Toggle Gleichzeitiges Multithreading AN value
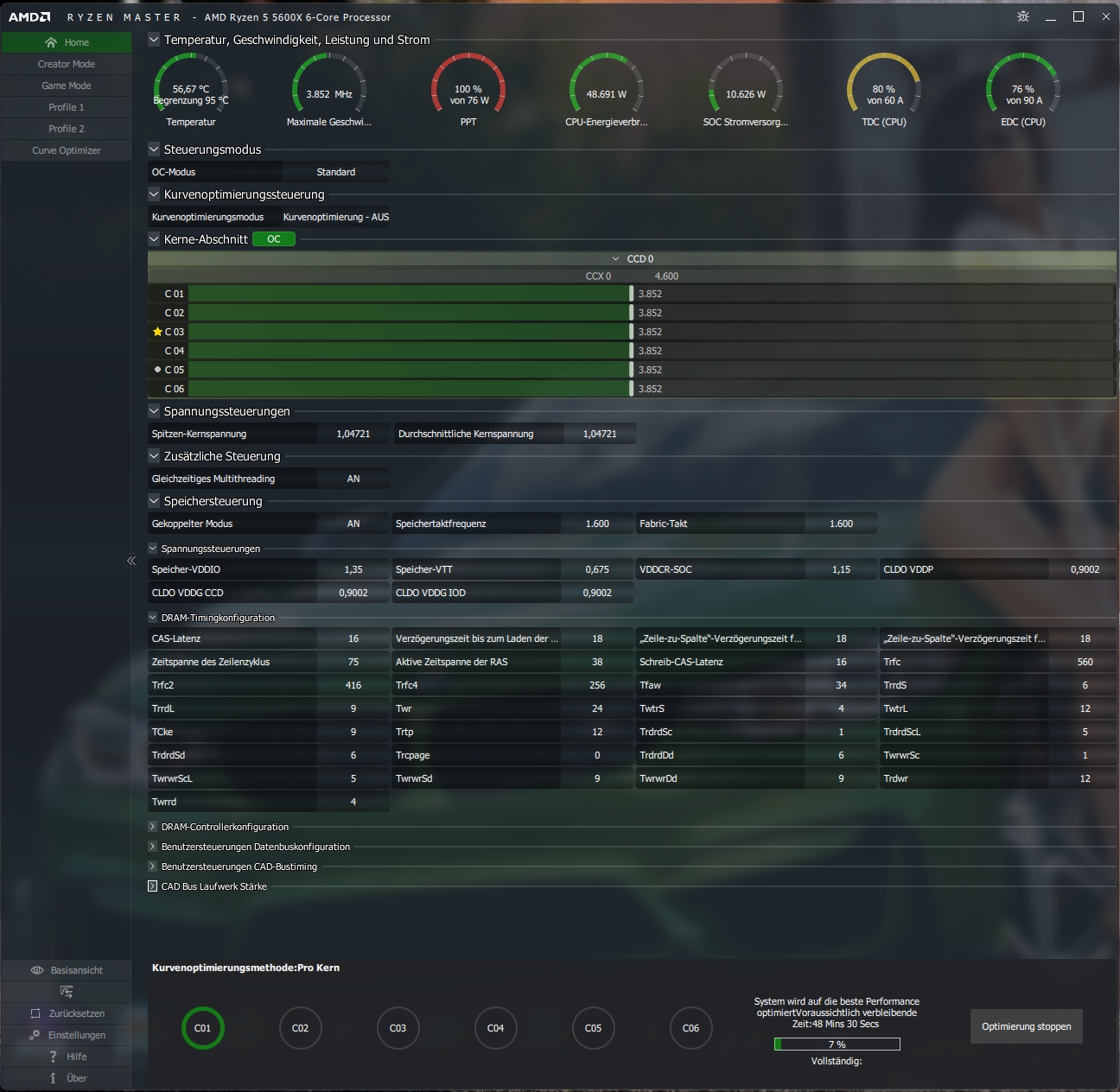Image resolution: width=1120 pixels, height=1092 pixels. pyautogui.click(x=353, y=479)
